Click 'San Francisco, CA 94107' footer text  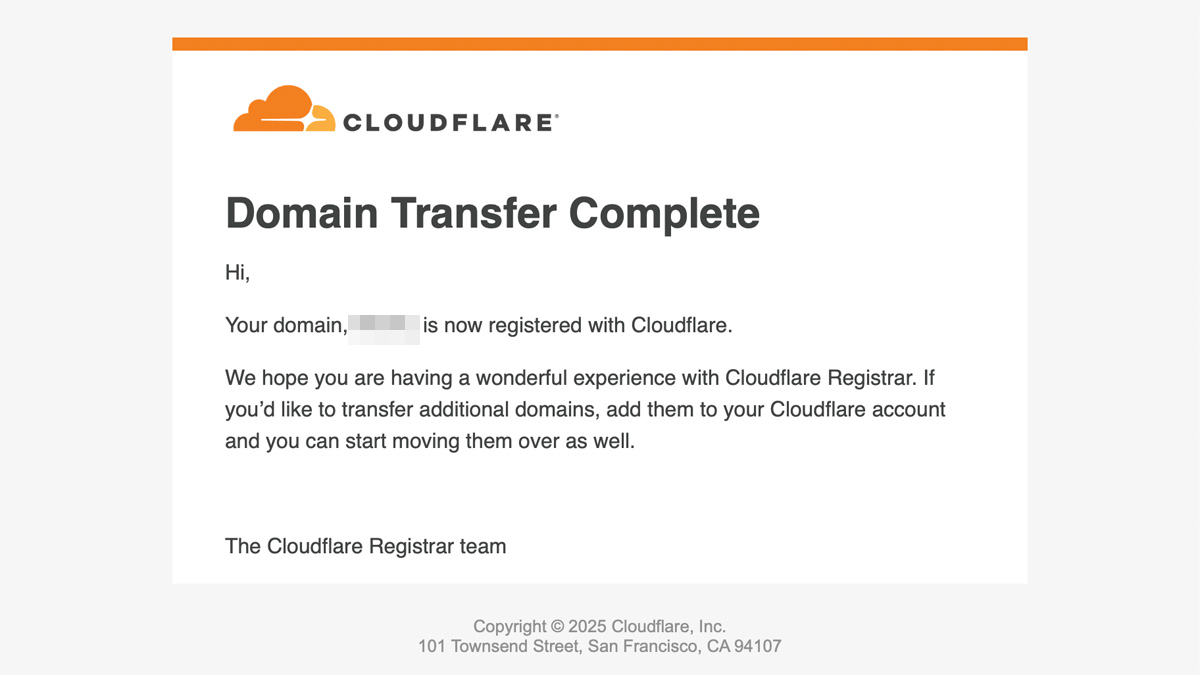point(683,646)
